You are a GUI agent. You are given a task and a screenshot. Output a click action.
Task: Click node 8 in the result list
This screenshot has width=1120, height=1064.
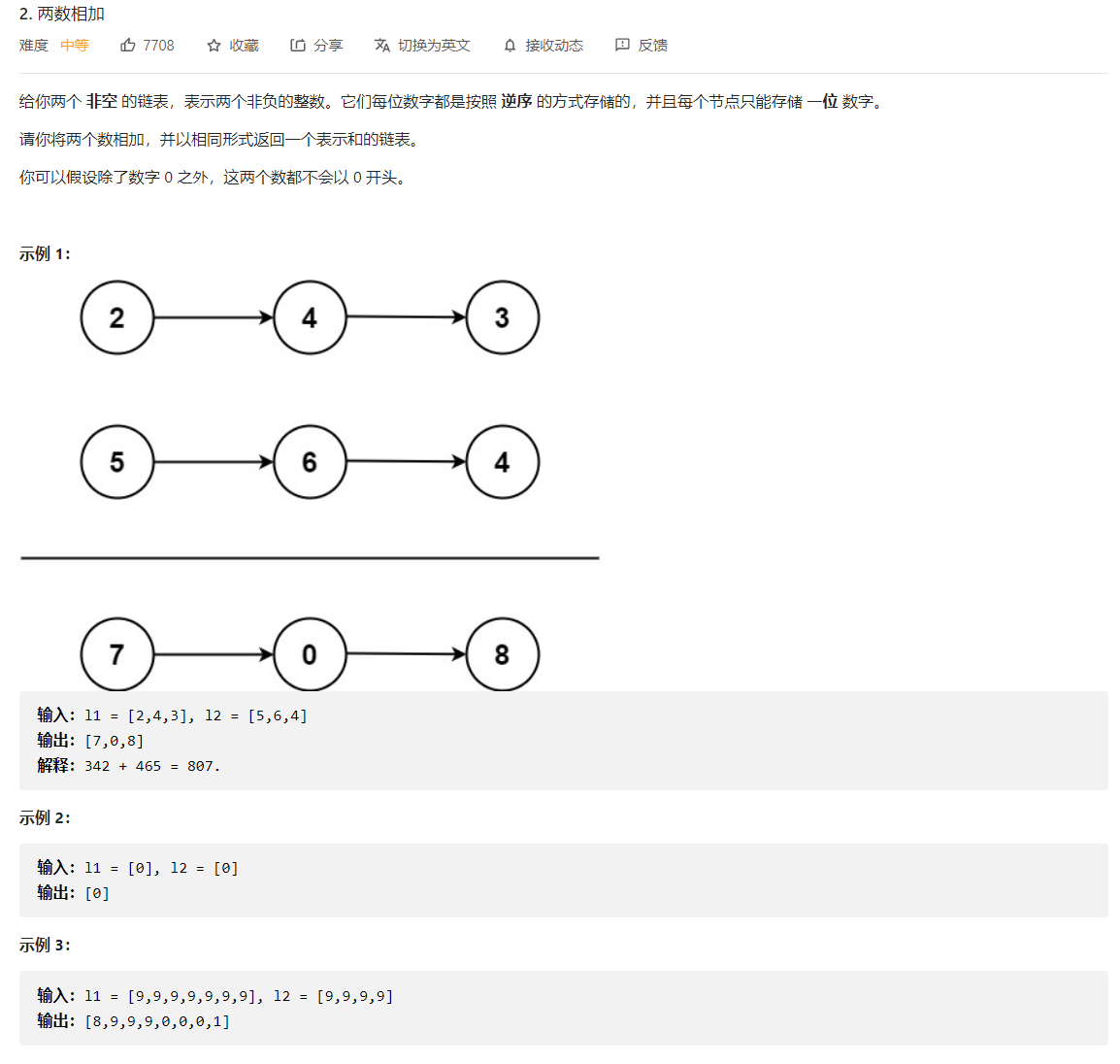tap(502, 654)
